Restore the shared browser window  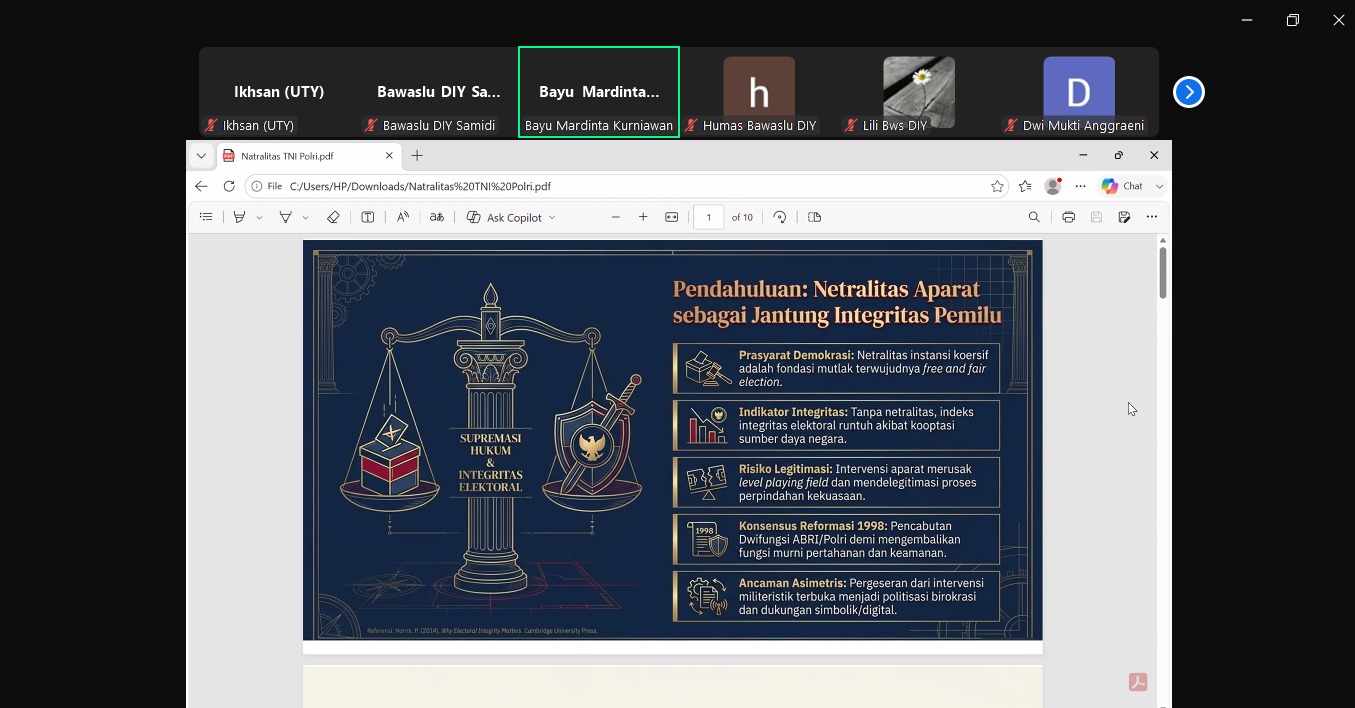1119,155
